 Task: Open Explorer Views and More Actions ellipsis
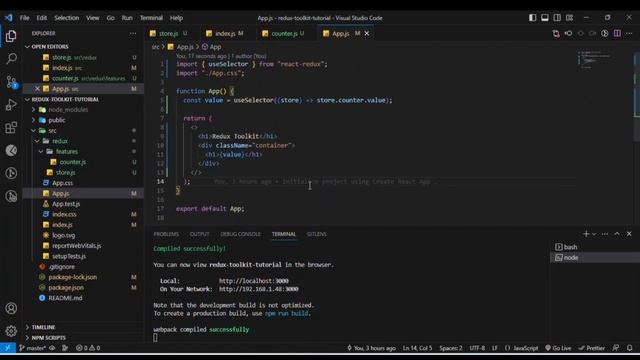click(133, 33)
